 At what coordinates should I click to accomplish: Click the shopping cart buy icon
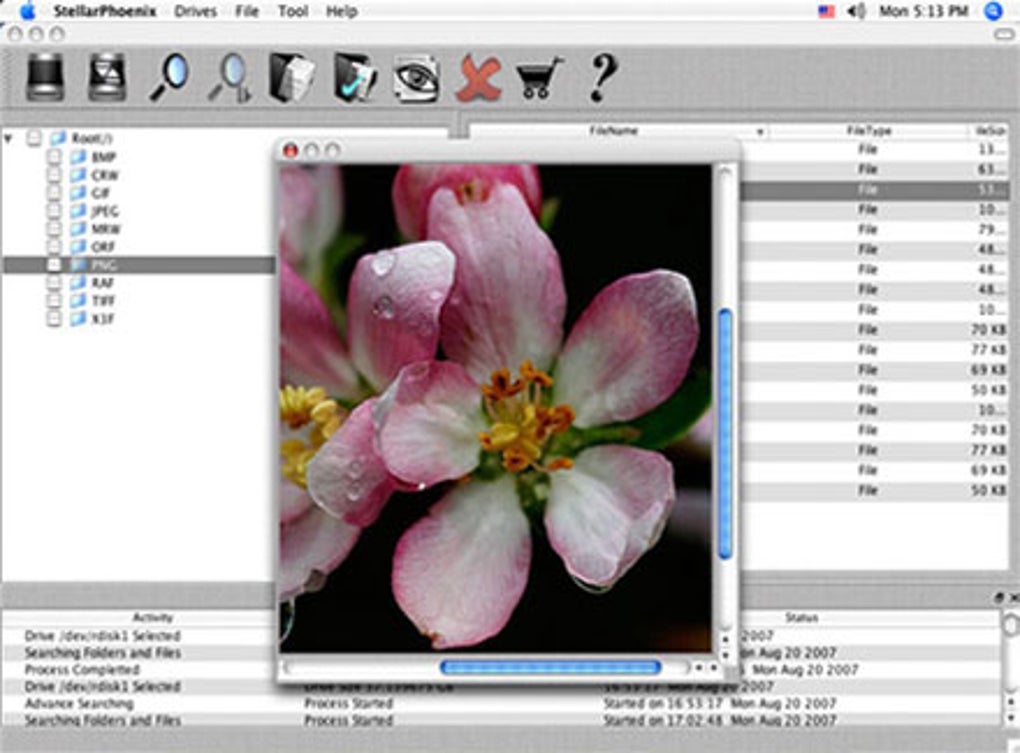539,78
